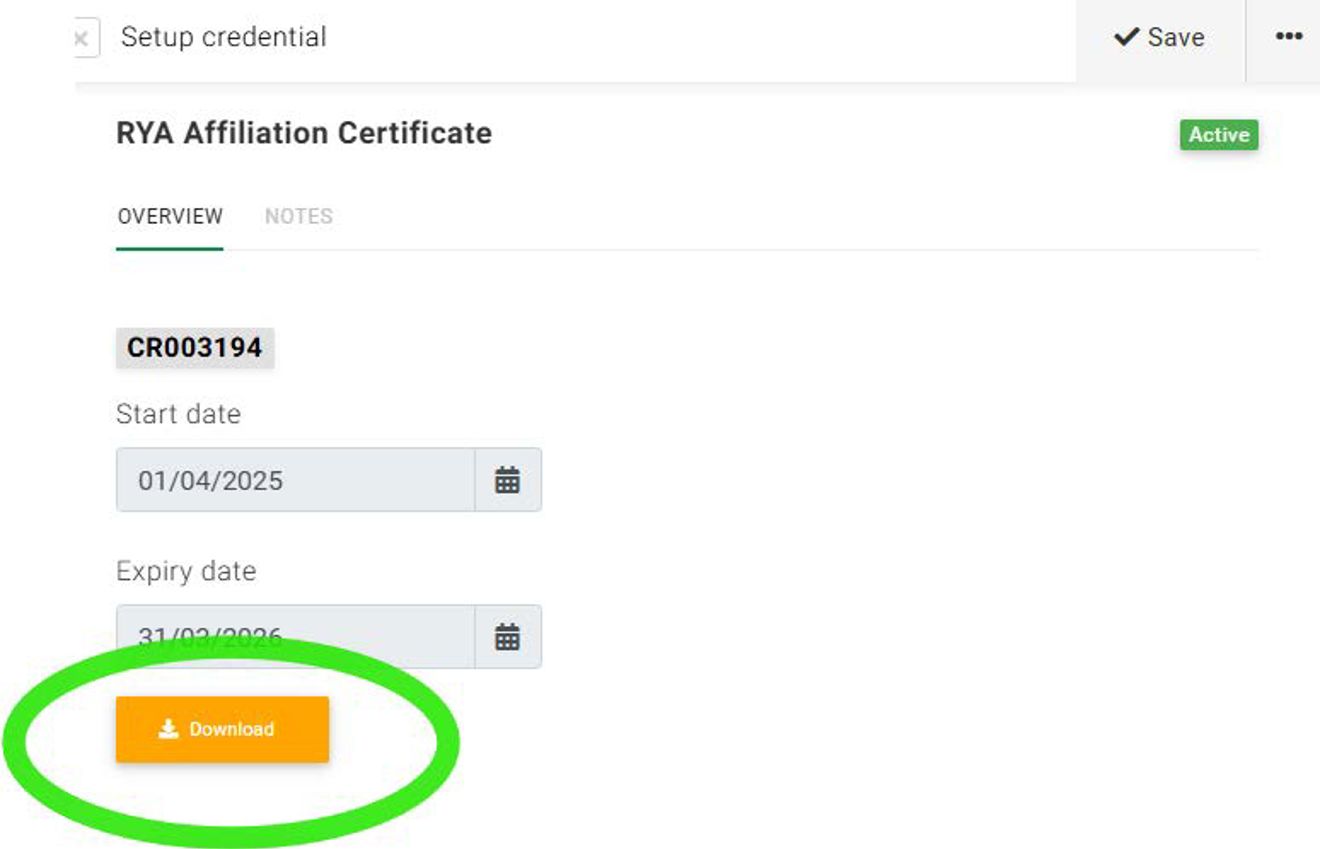Screen dimensions: 1320x849
Task: Click the RYA Affiliation Certificate heading
Action: coord(304,133)
